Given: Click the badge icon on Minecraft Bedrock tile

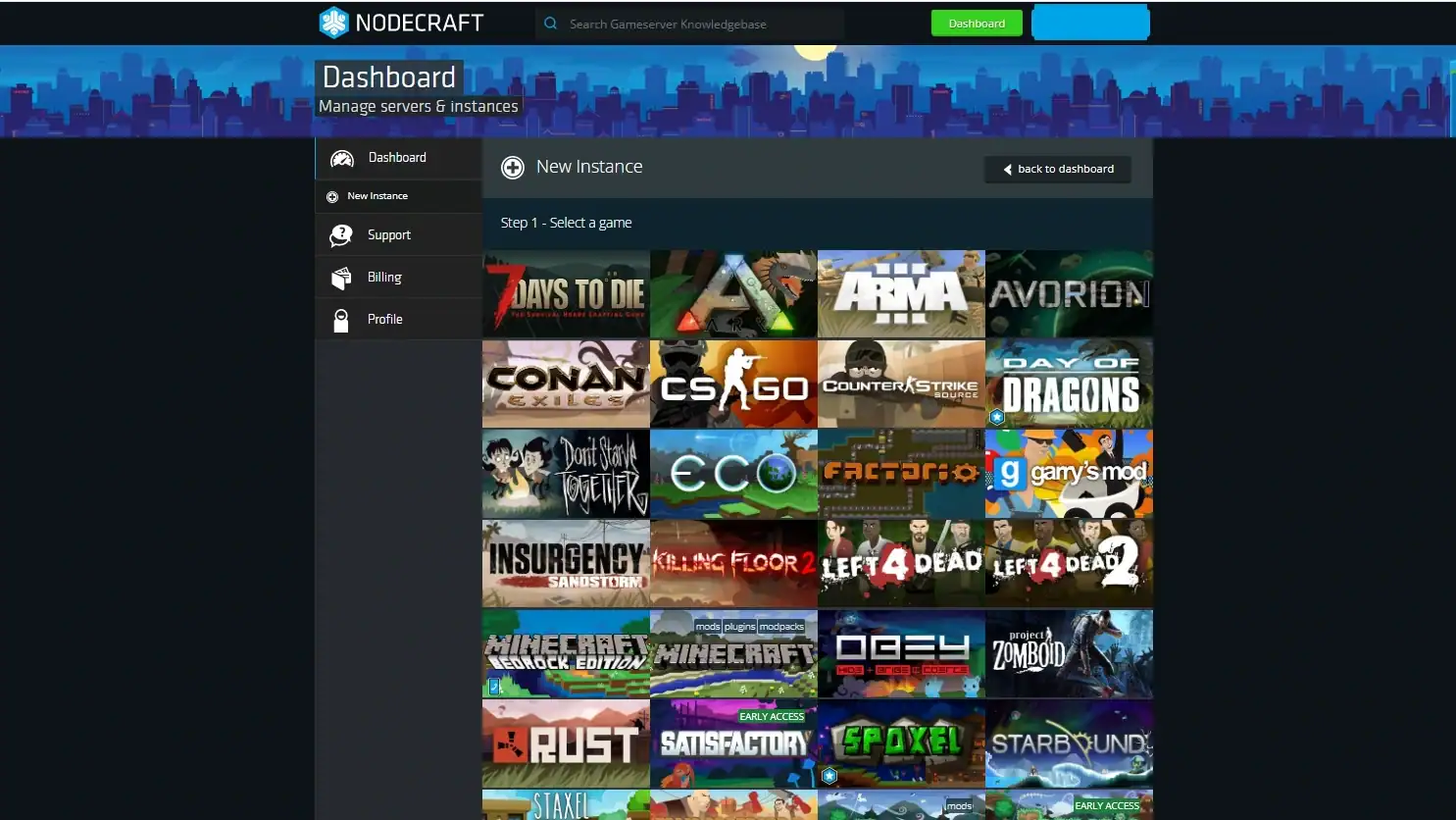Looking at the screenshot, I should coord(495,687).
